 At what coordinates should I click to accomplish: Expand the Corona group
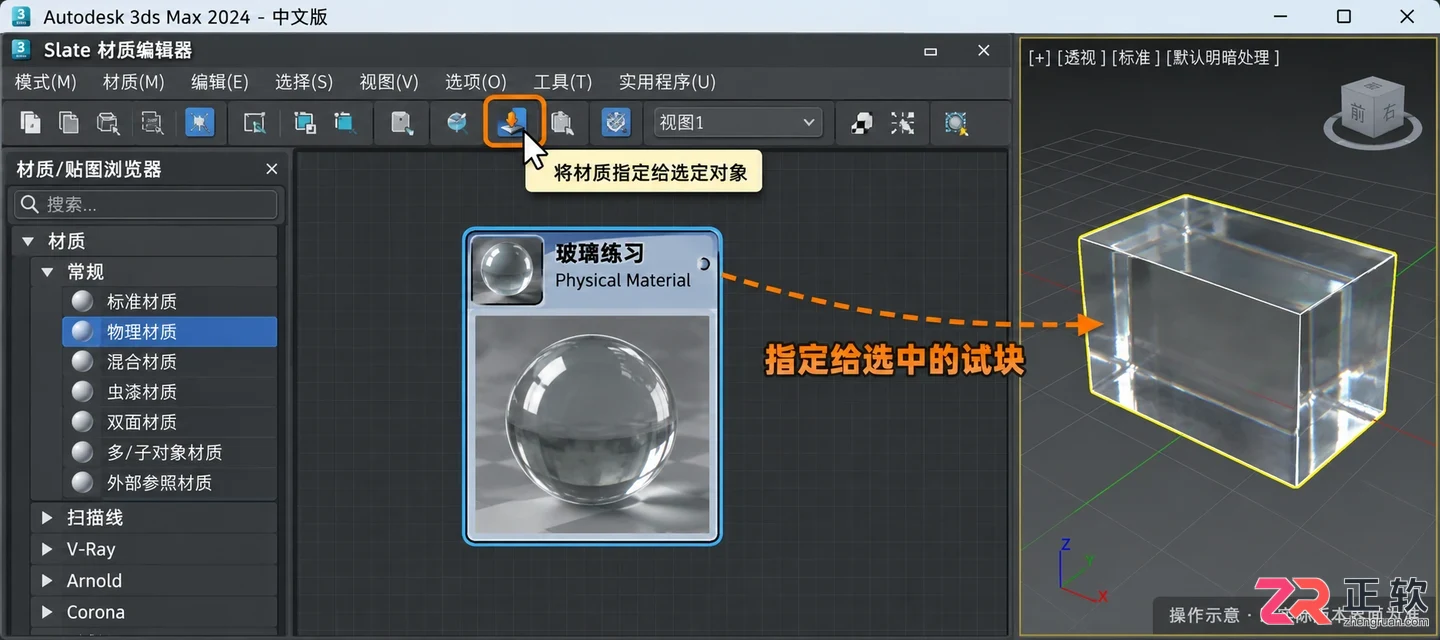click(46, 612)
